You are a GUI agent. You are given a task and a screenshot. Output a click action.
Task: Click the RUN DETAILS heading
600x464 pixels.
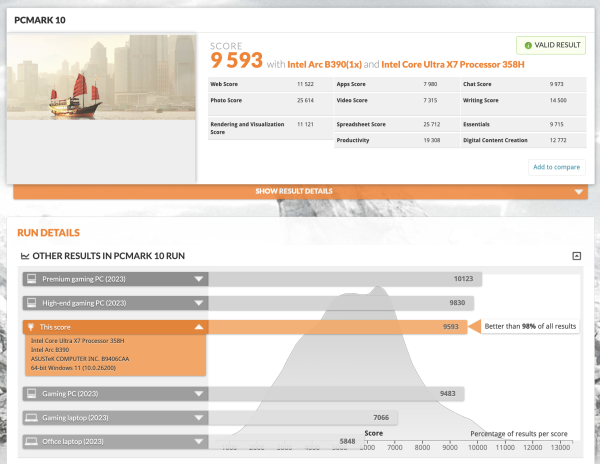coord(49,233)
